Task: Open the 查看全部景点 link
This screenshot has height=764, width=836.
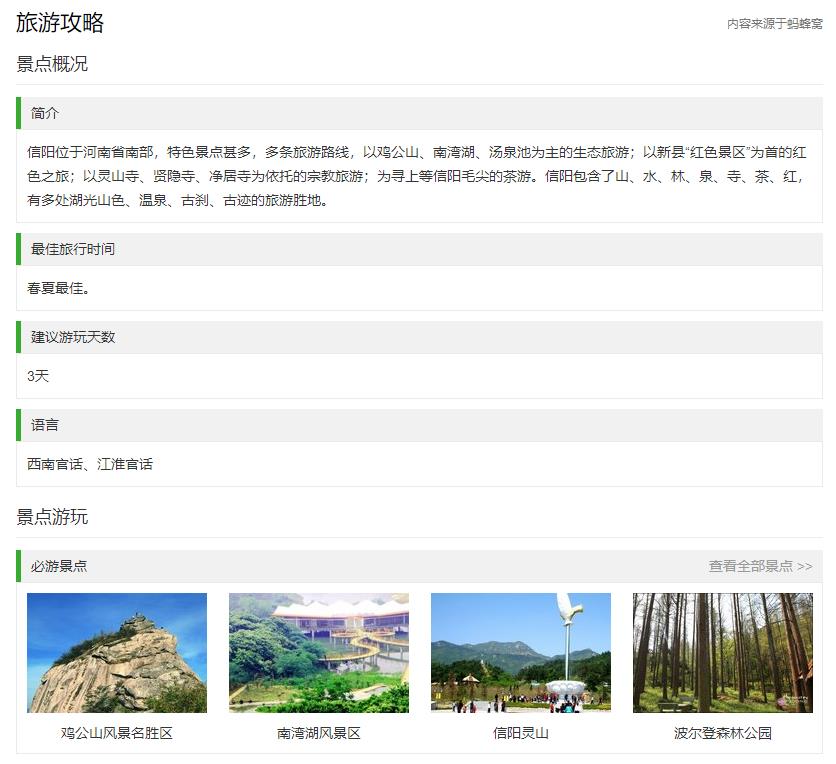Action: coord(760,566)
